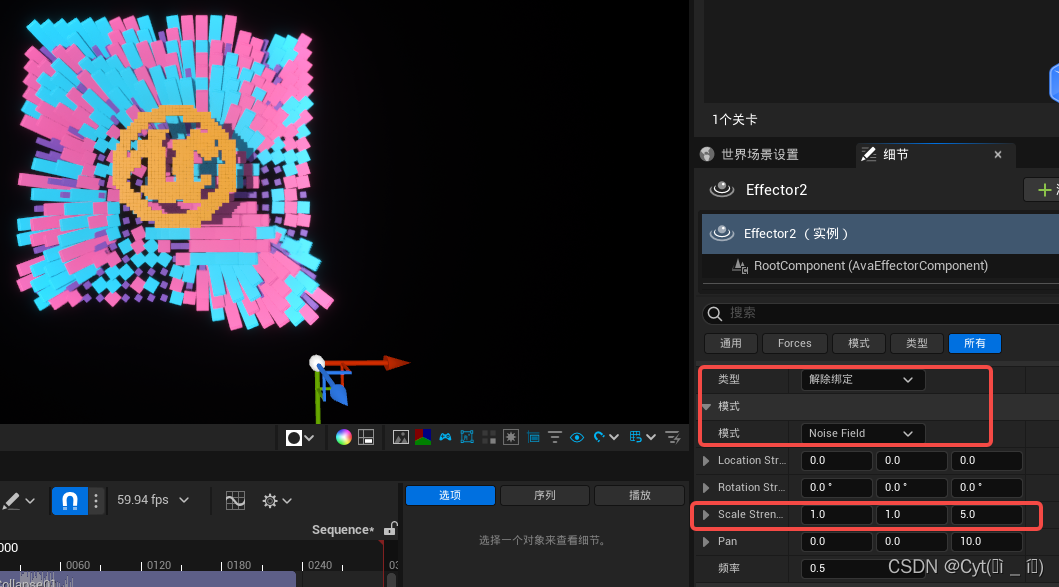Select the 选项 tab in sequencer panel
1059x587 pixels.
pyautogui.click(x=450, y=495)
